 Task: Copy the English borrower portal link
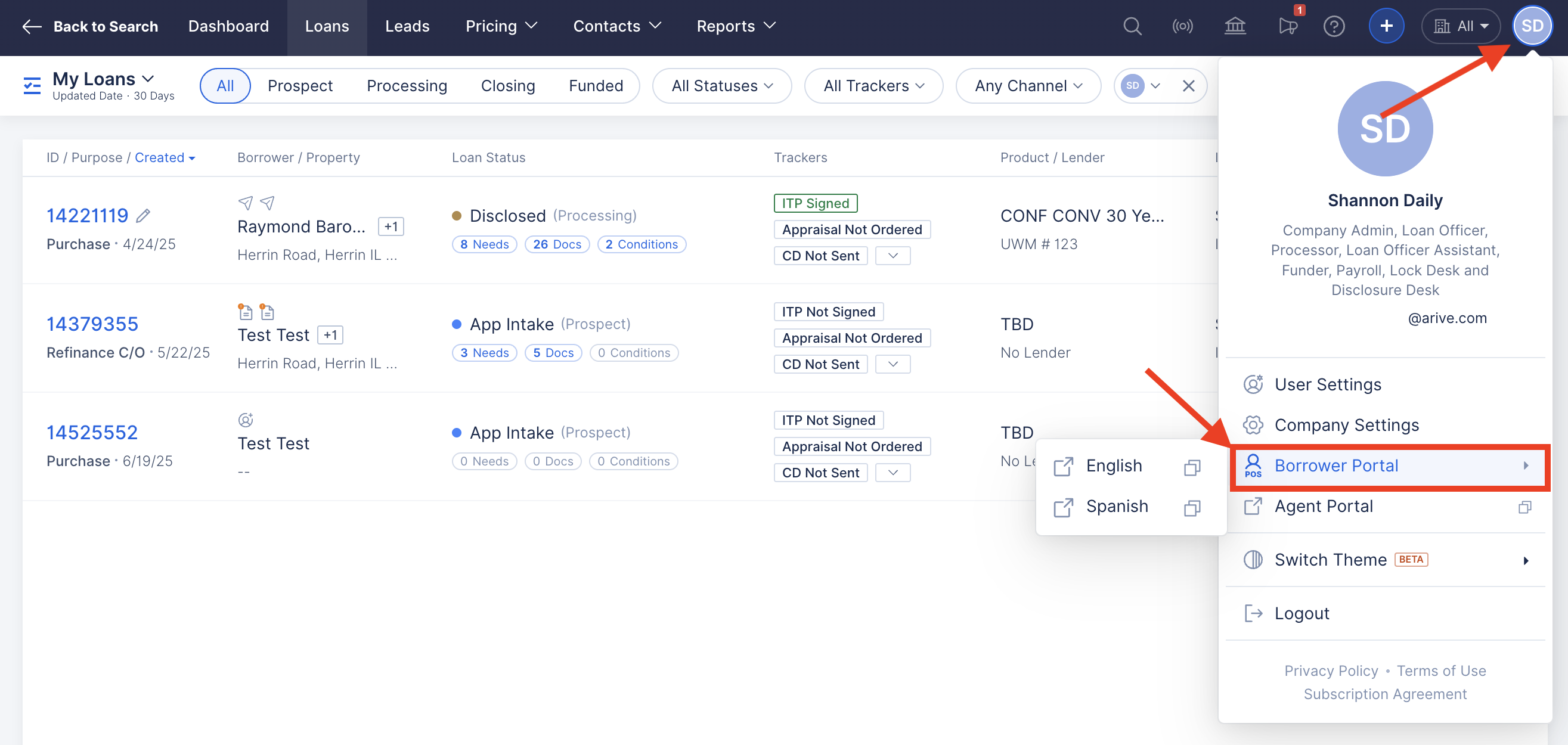tap(1192, 467)
